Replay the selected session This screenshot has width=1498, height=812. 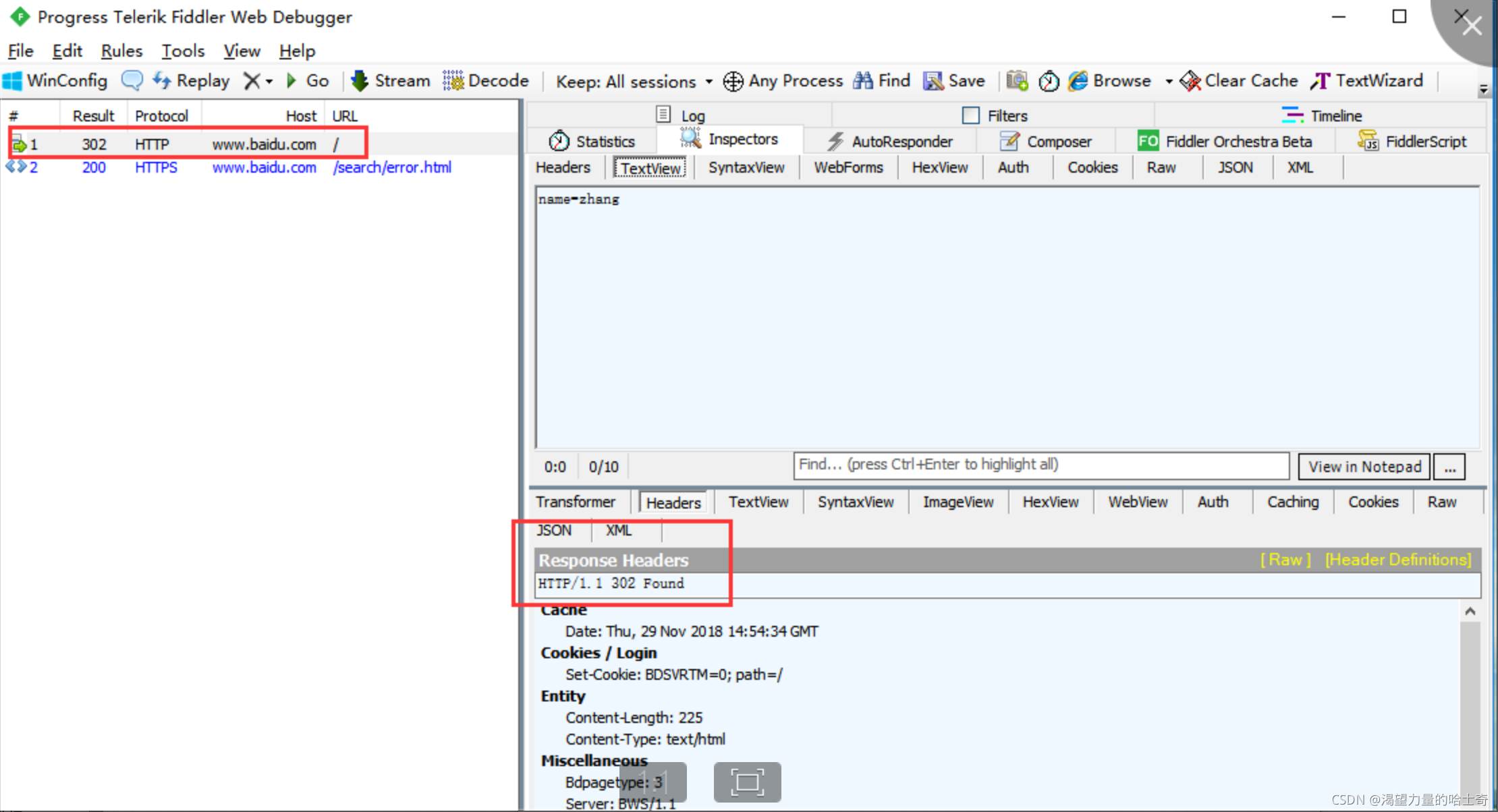point(192,81)
